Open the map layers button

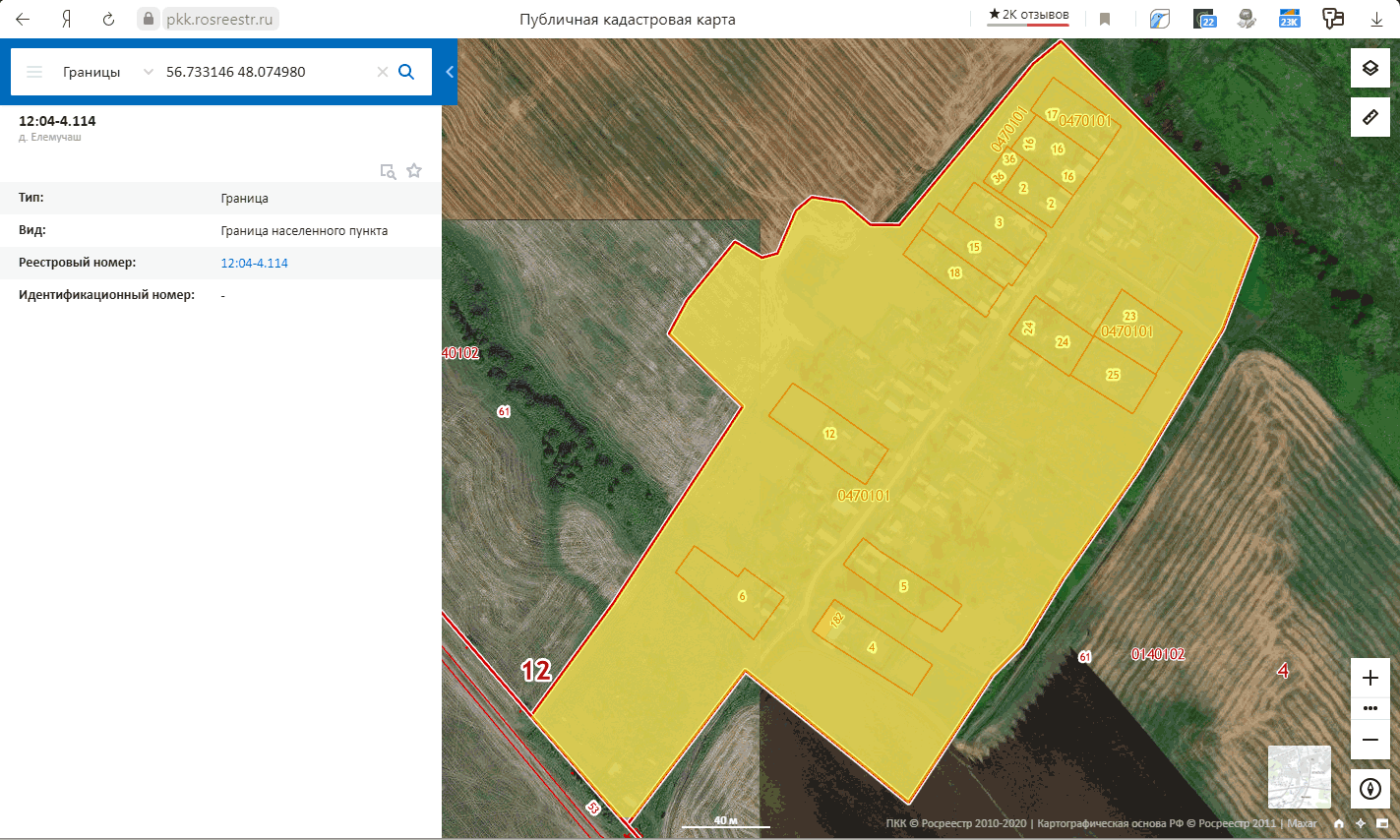[x=1370, y=68]
